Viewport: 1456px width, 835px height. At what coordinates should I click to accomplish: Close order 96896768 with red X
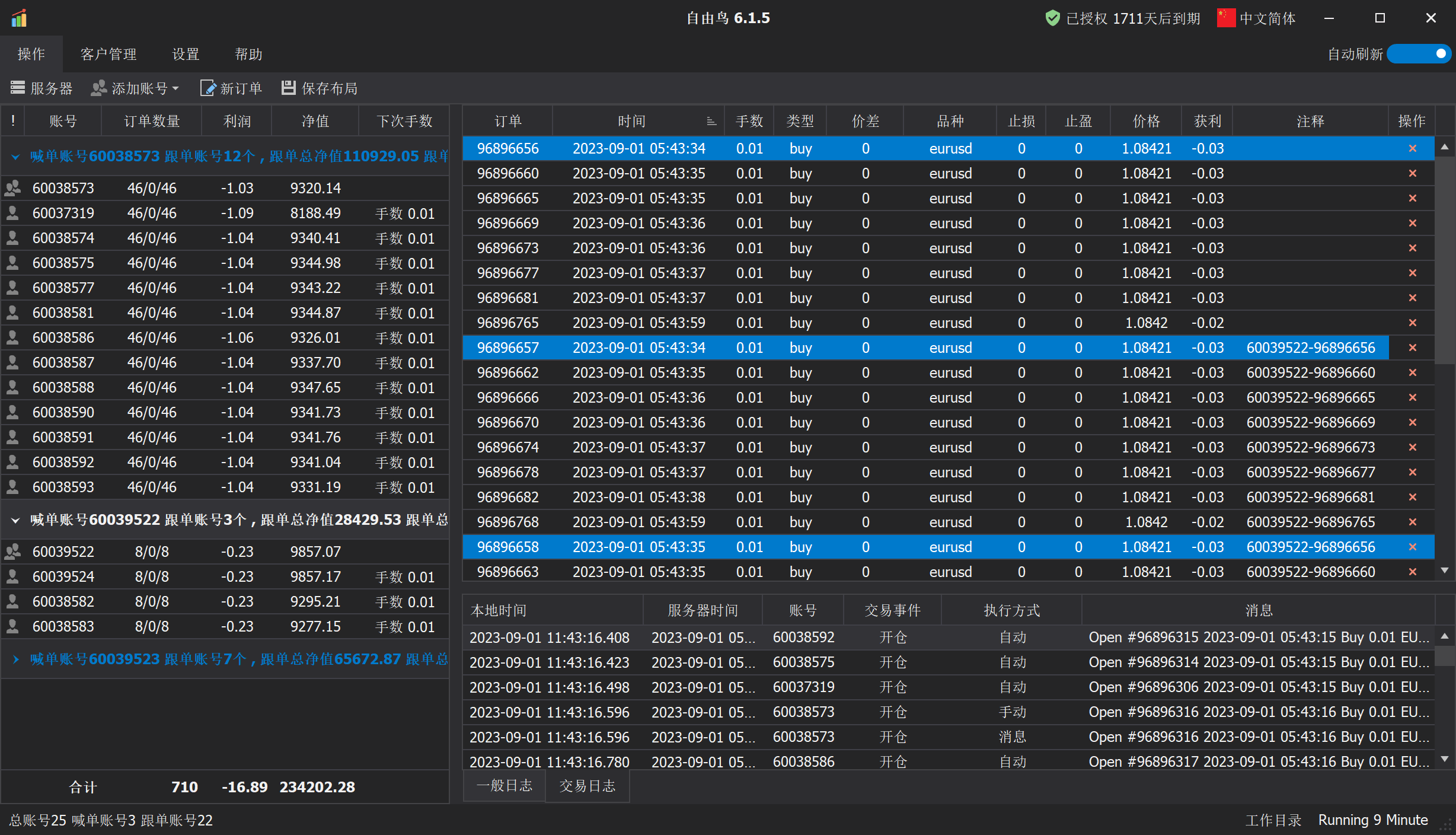coord(1413,522)
